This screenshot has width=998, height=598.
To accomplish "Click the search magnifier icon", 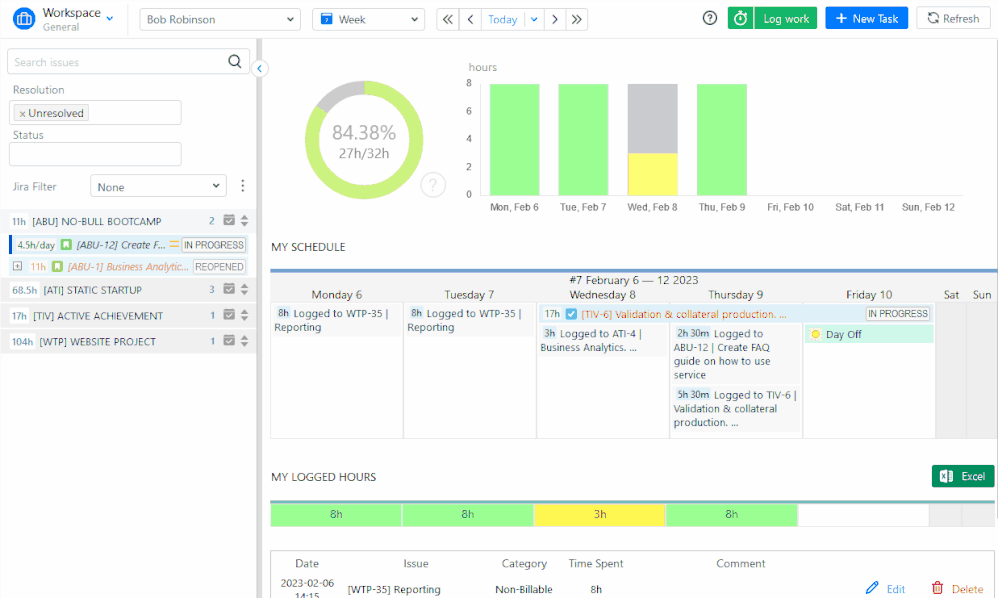I will pos(235,61).
